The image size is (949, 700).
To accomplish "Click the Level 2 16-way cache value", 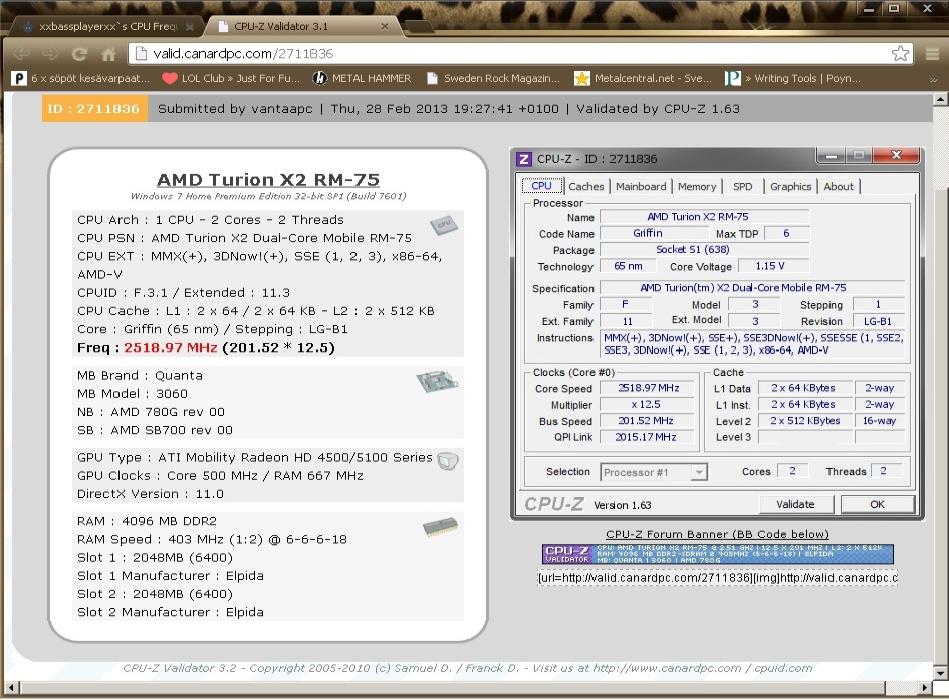I will pyautogui.click(x=879, y=420).
